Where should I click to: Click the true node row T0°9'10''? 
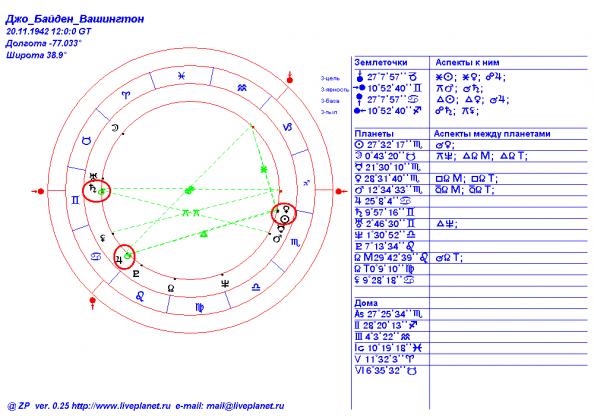[x=470, y=269]
